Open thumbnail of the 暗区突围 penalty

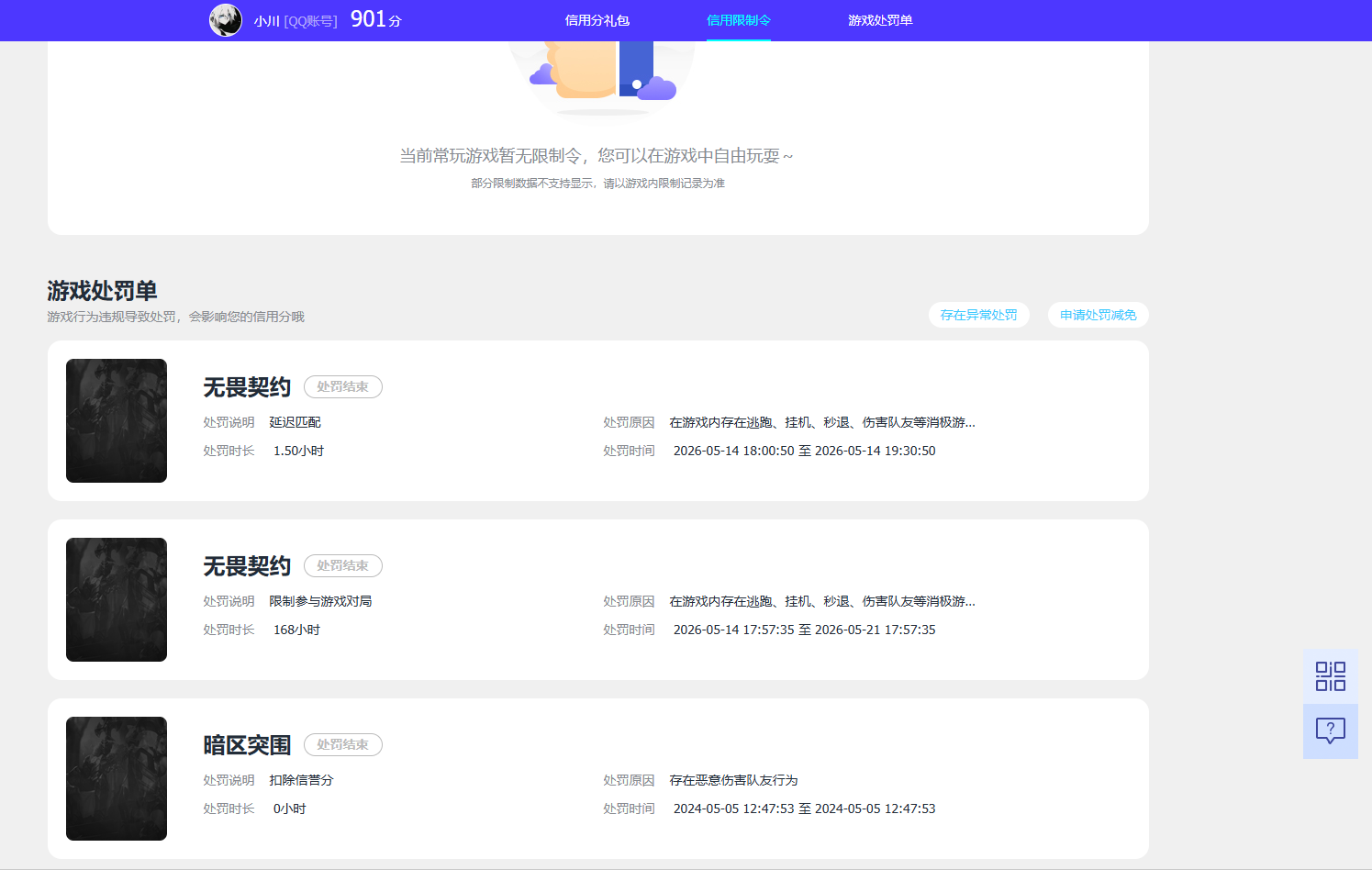[x=117, y=778]
